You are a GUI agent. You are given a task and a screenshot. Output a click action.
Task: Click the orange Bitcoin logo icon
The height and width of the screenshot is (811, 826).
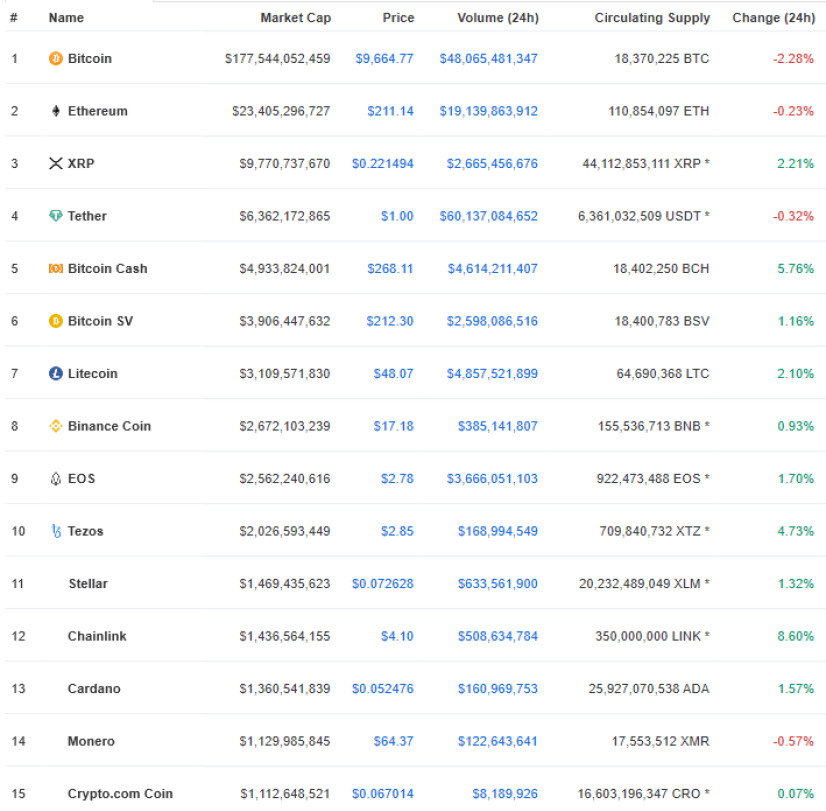pos(55,58)
